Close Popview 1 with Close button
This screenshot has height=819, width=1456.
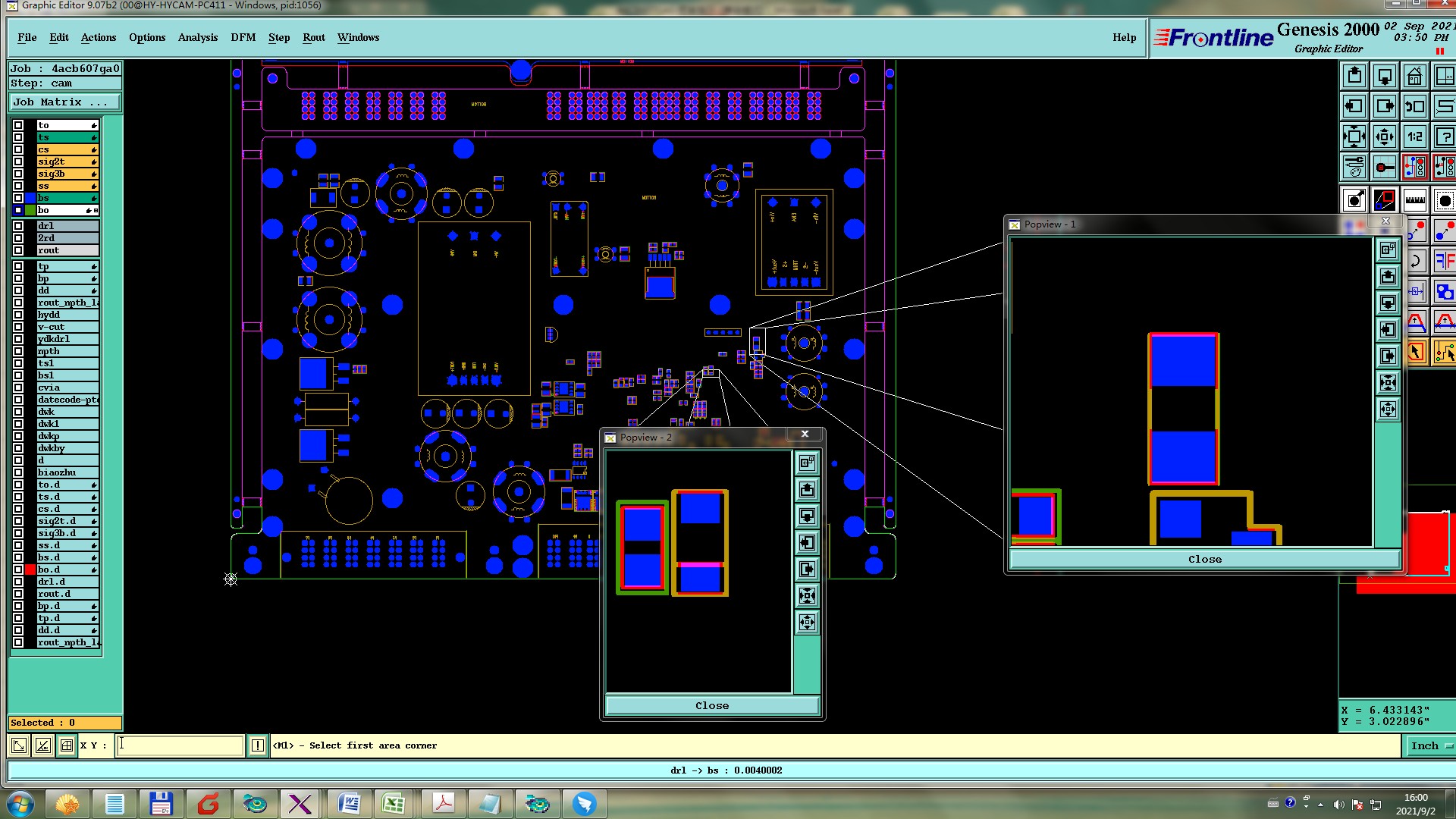pos(1204,560)
